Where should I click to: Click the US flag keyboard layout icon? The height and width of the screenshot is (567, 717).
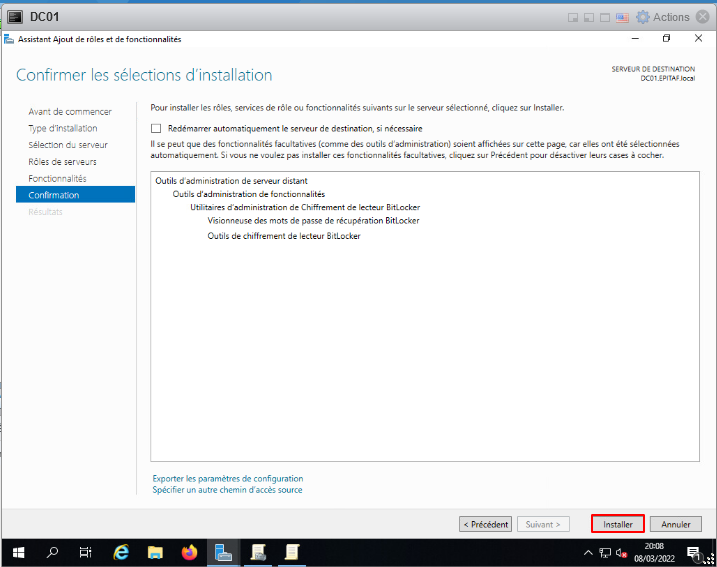pos(622,17)
